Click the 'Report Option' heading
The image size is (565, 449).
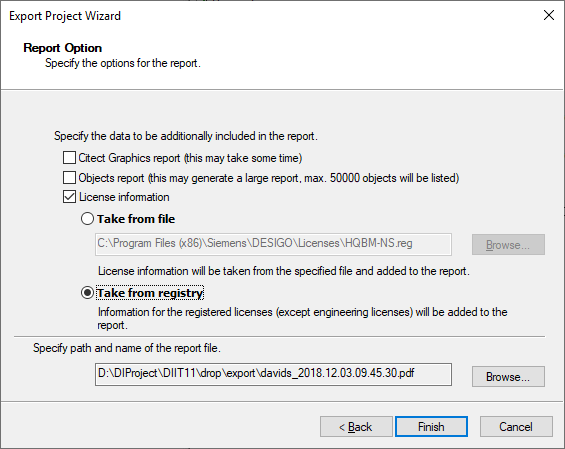63,48
